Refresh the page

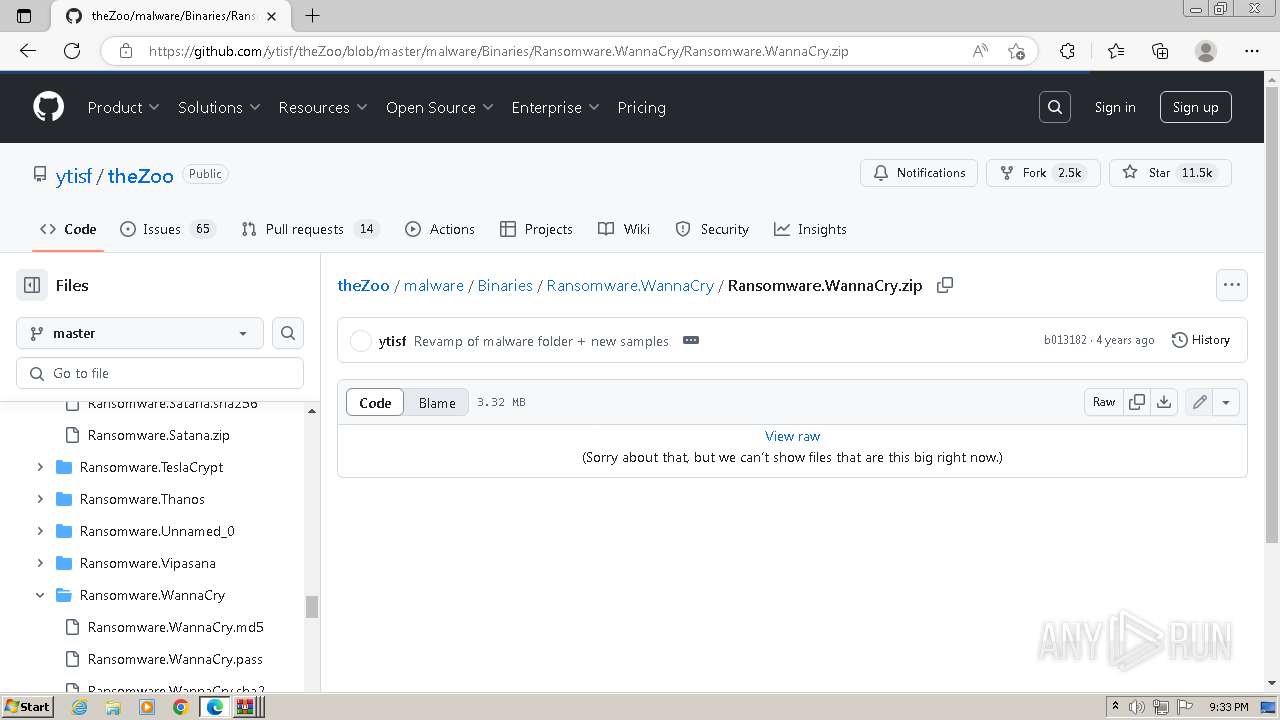72,51
